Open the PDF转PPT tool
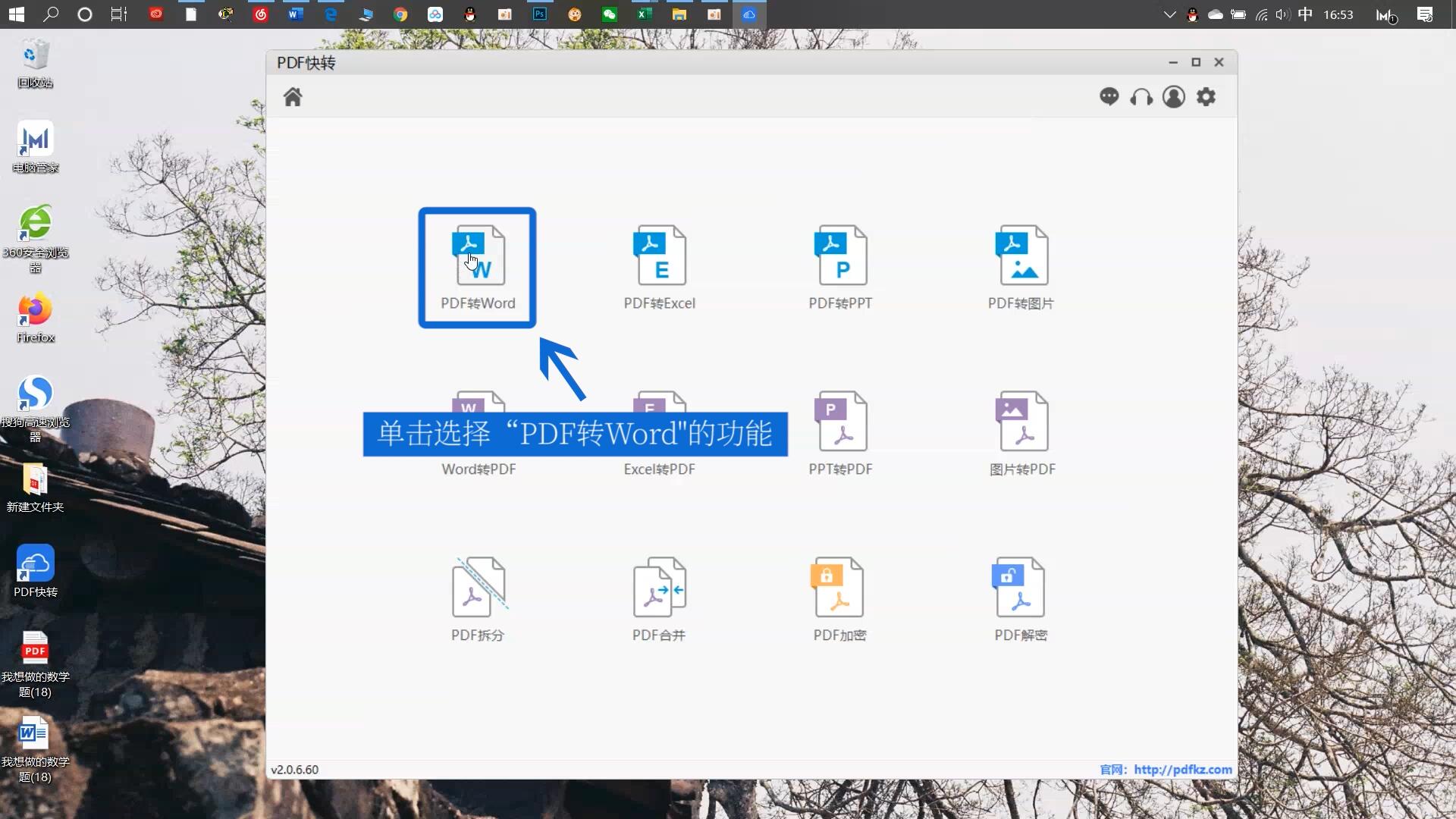This screenshot has height=819, width=1456. point(839,265)
